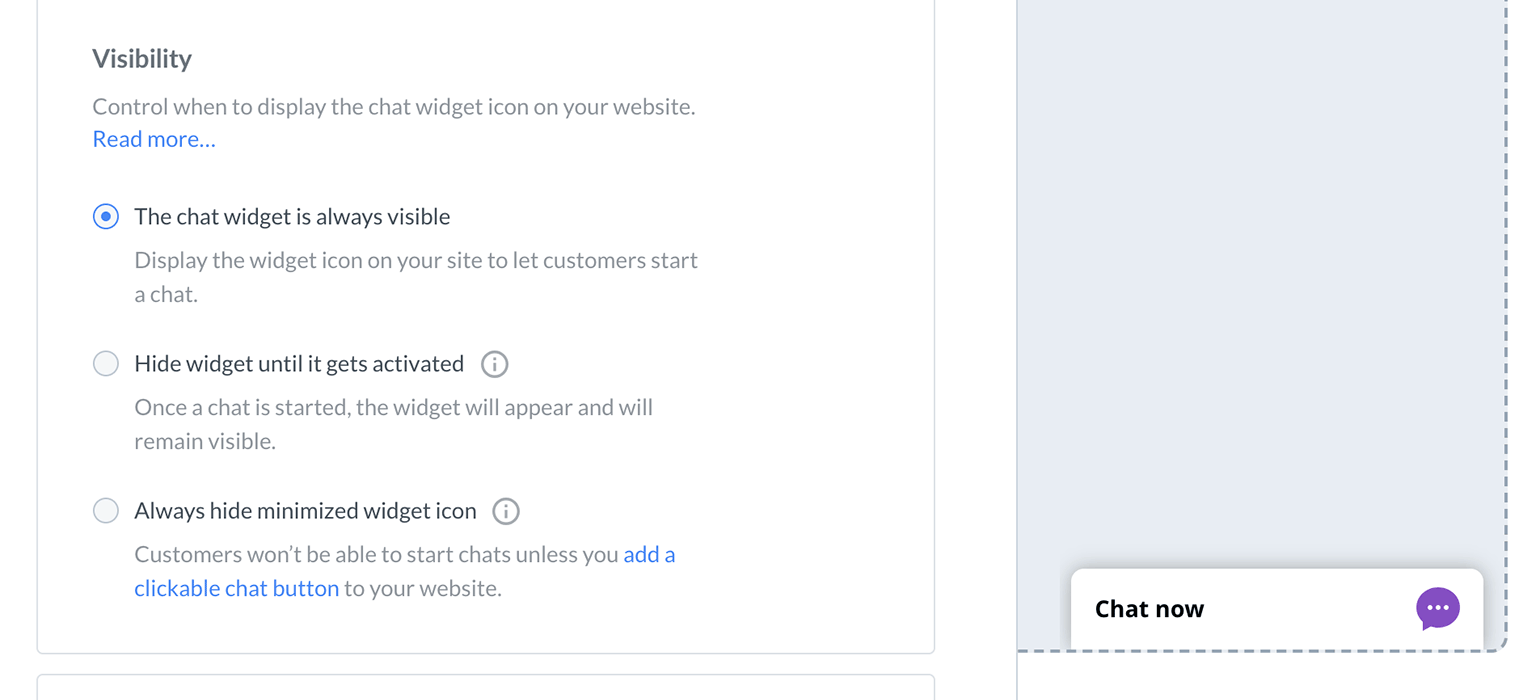Click the purple chat bubble icon in the preview

[x=1437, y=608]
